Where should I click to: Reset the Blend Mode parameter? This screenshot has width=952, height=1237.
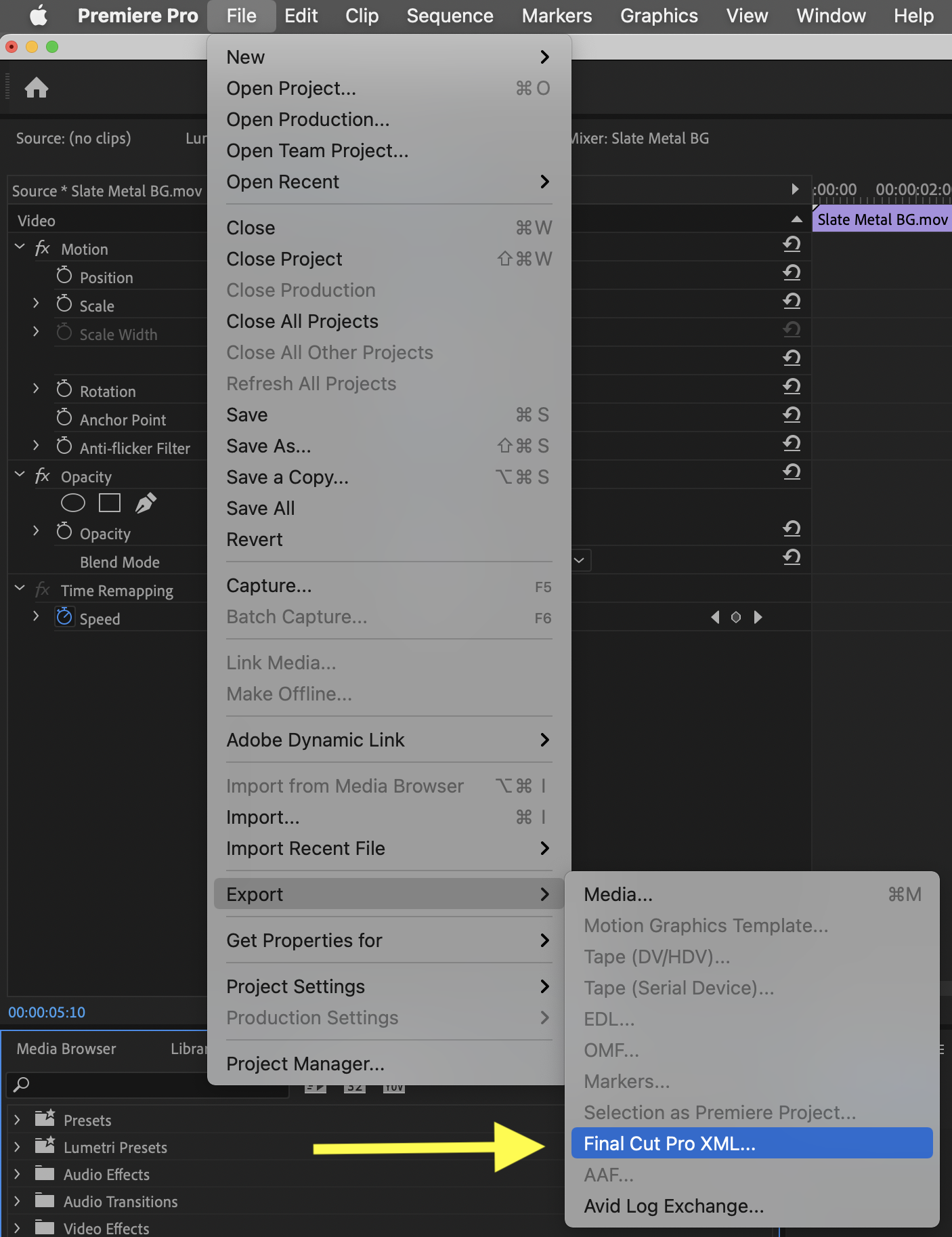792,557
